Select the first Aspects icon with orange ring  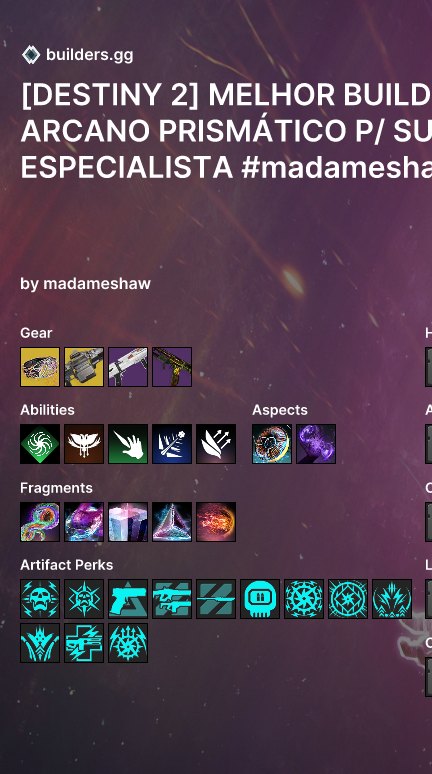point(272,444)
